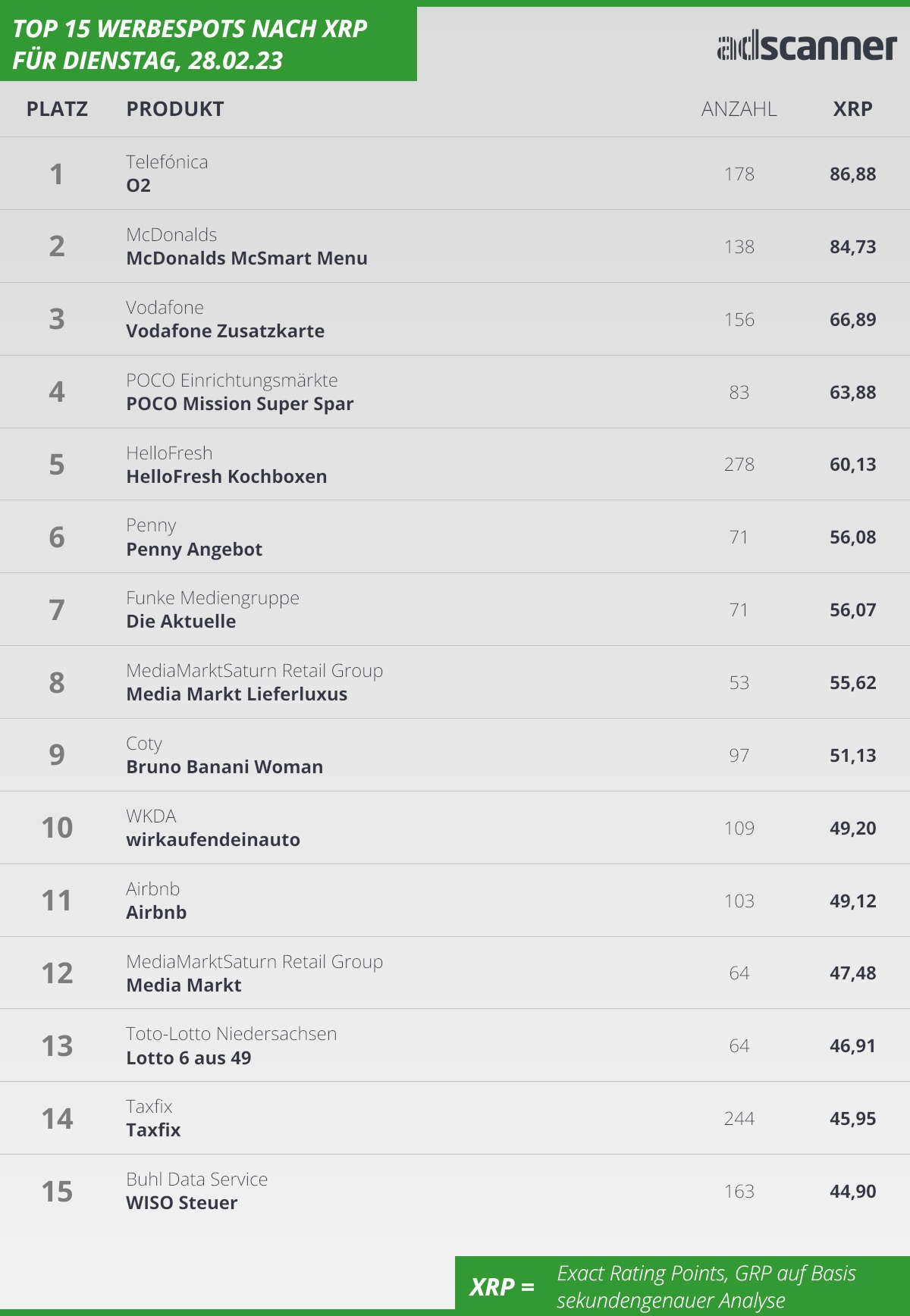Click the PLATZ column header
Viewport: 910px width, 1316px height.
(x=57, y=109)
